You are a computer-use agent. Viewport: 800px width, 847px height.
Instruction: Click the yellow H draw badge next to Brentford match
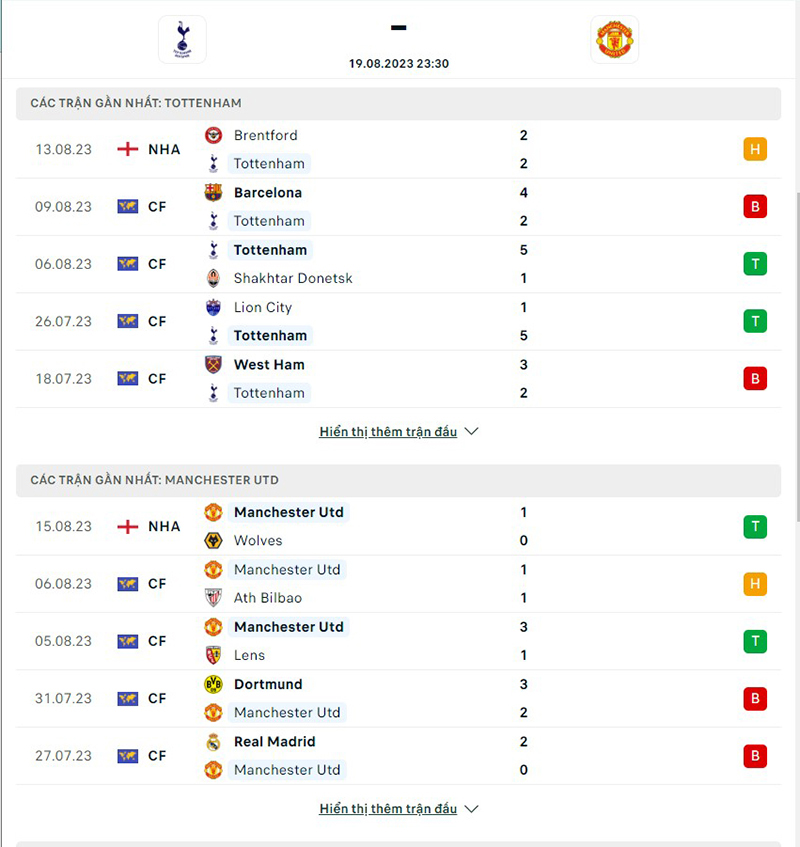click(755, 149)
